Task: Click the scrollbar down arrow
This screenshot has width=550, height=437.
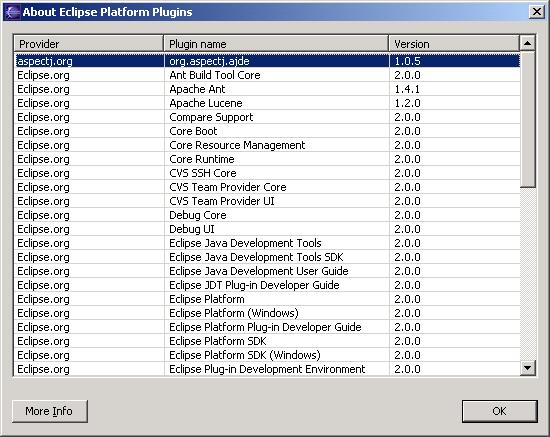Action: click(x=527, y=368)
